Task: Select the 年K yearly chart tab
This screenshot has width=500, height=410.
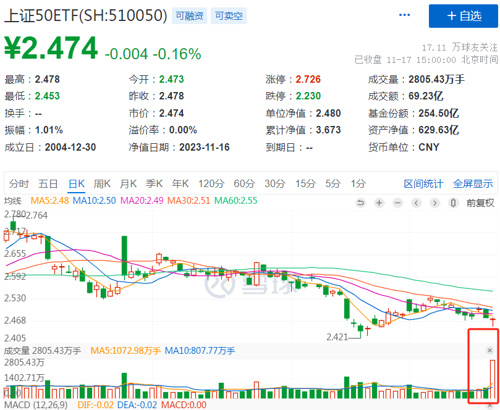Action: point(180,183)
